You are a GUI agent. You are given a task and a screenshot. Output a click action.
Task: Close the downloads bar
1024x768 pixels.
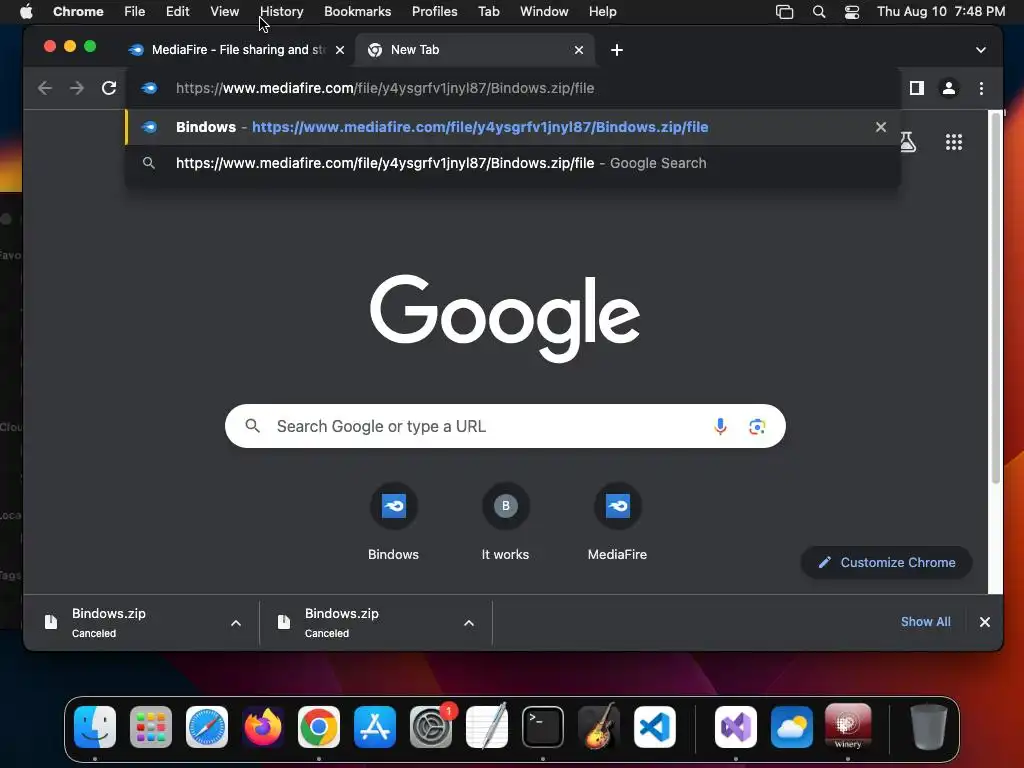(x=985, y=622)
